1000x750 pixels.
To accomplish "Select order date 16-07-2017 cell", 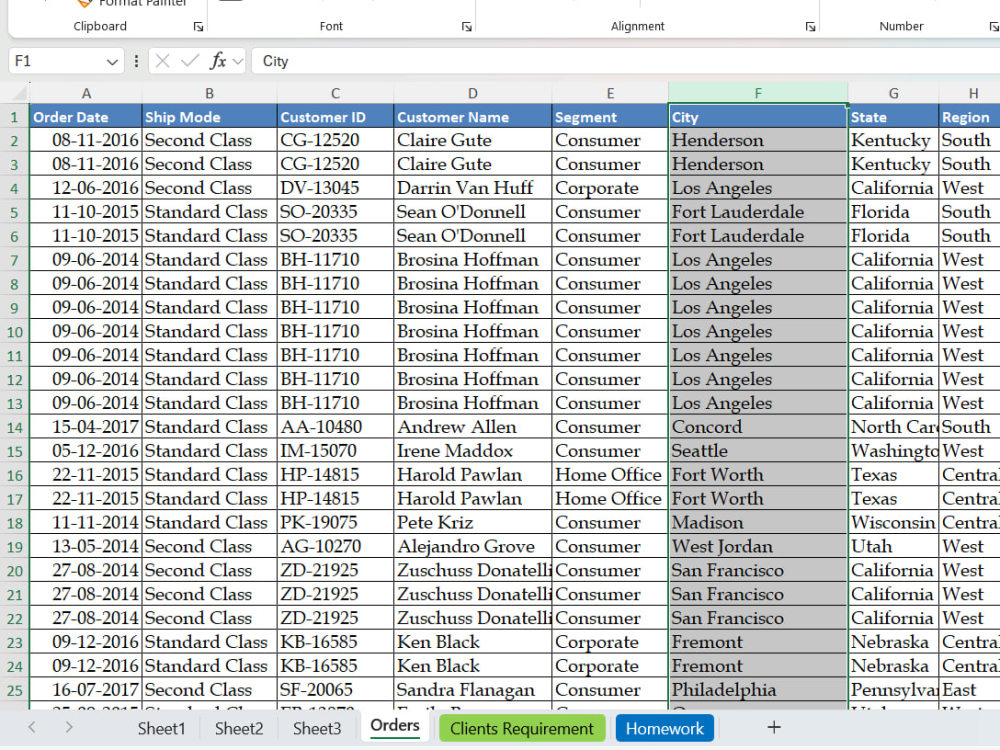I will pyautogui.click(x=85, y=690).
